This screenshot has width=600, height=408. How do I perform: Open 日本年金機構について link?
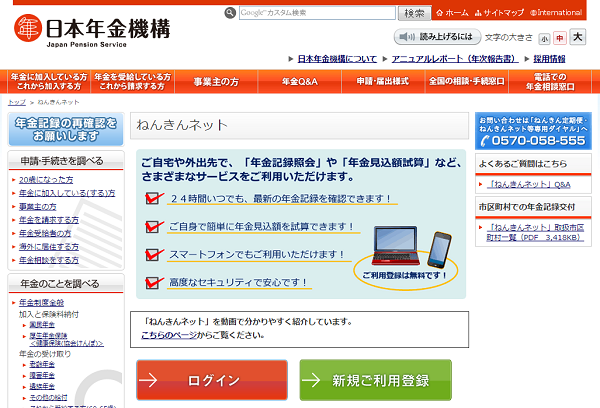point(337,59)
